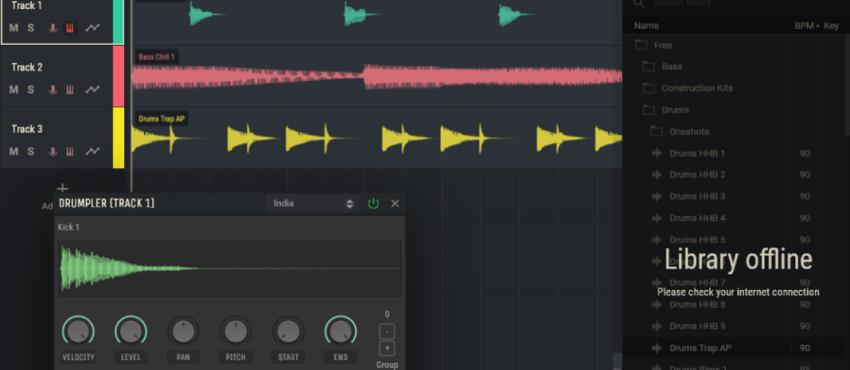Solo Track 1
Image resolution: width=850 pixels, height=370 pixels.
click(31, 28)
